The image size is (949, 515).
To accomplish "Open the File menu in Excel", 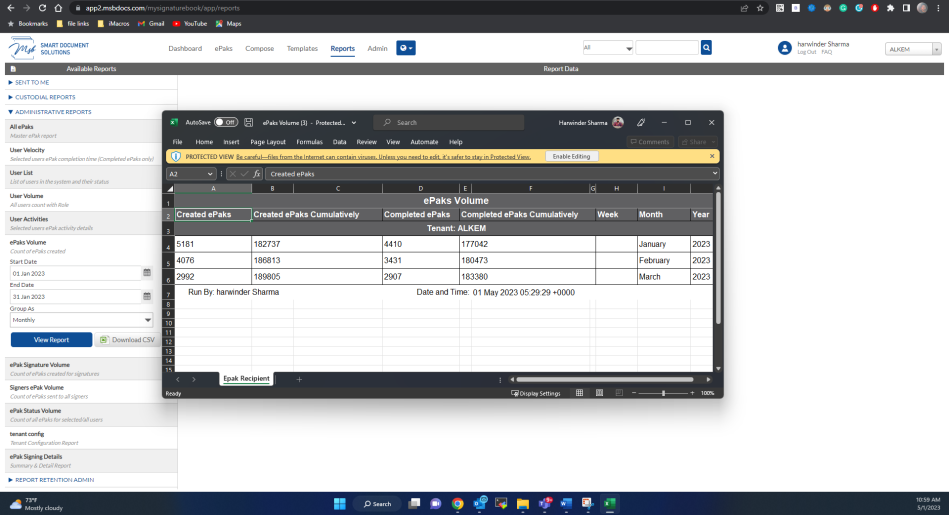I will pyautogui.click(x=177, y=142).
